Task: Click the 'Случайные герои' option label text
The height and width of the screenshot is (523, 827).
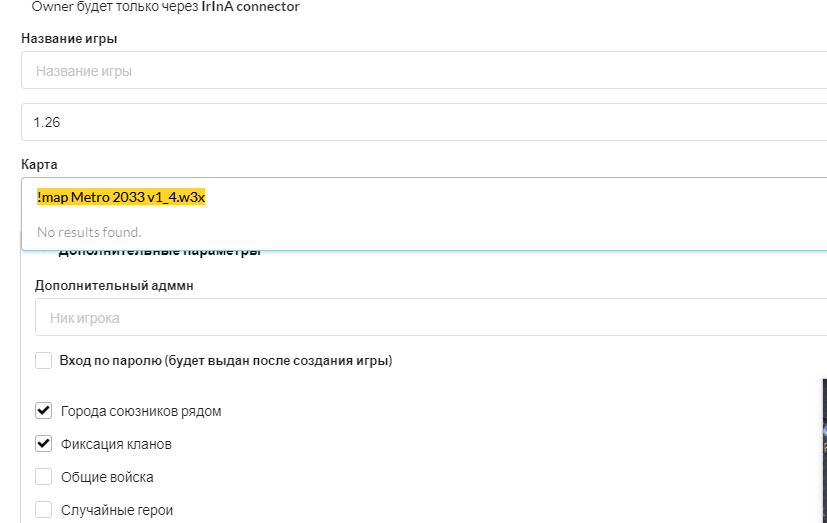Action: 117,510
